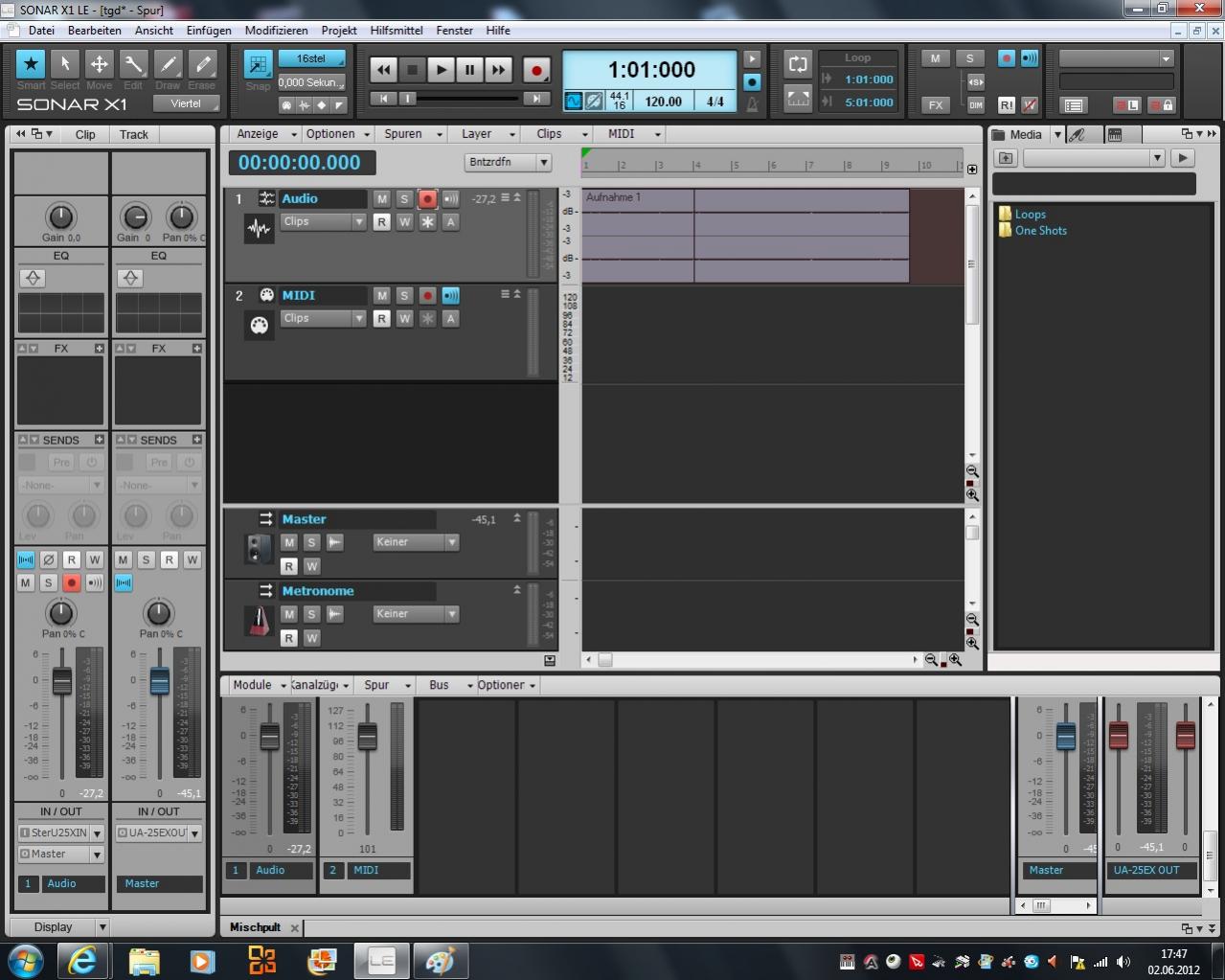Toggle input echo on the Audio track
This screenshot has height=980, width=1225.
(x=450, y=199)
